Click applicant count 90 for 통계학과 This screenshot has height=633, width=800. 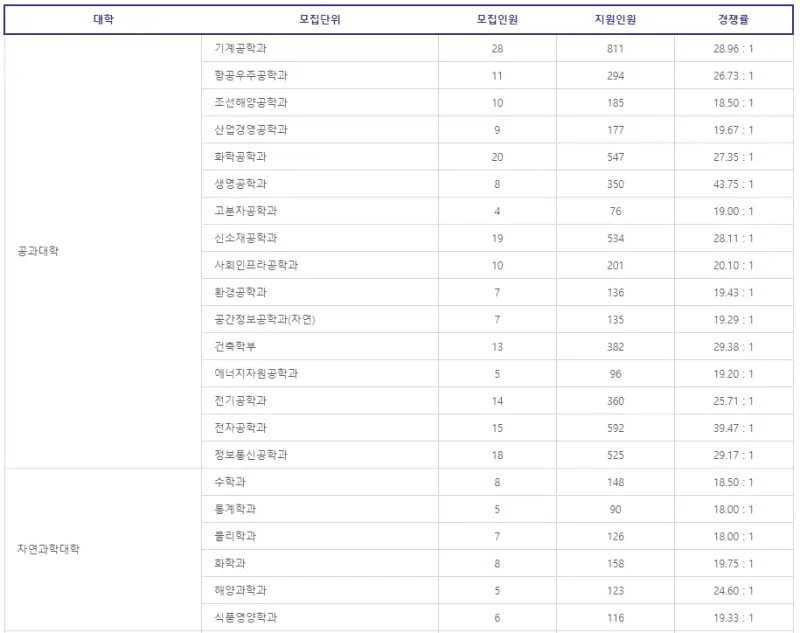[x=615, y=510]
